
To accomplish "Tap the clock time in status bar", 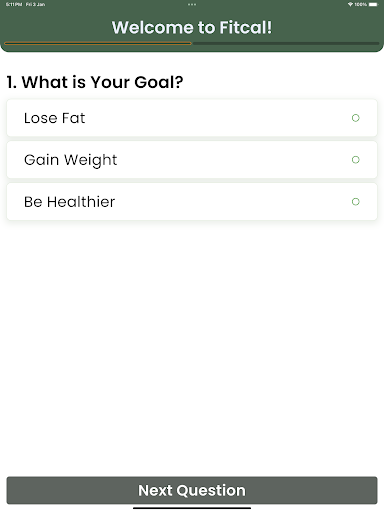I will (x=14, y=4).
